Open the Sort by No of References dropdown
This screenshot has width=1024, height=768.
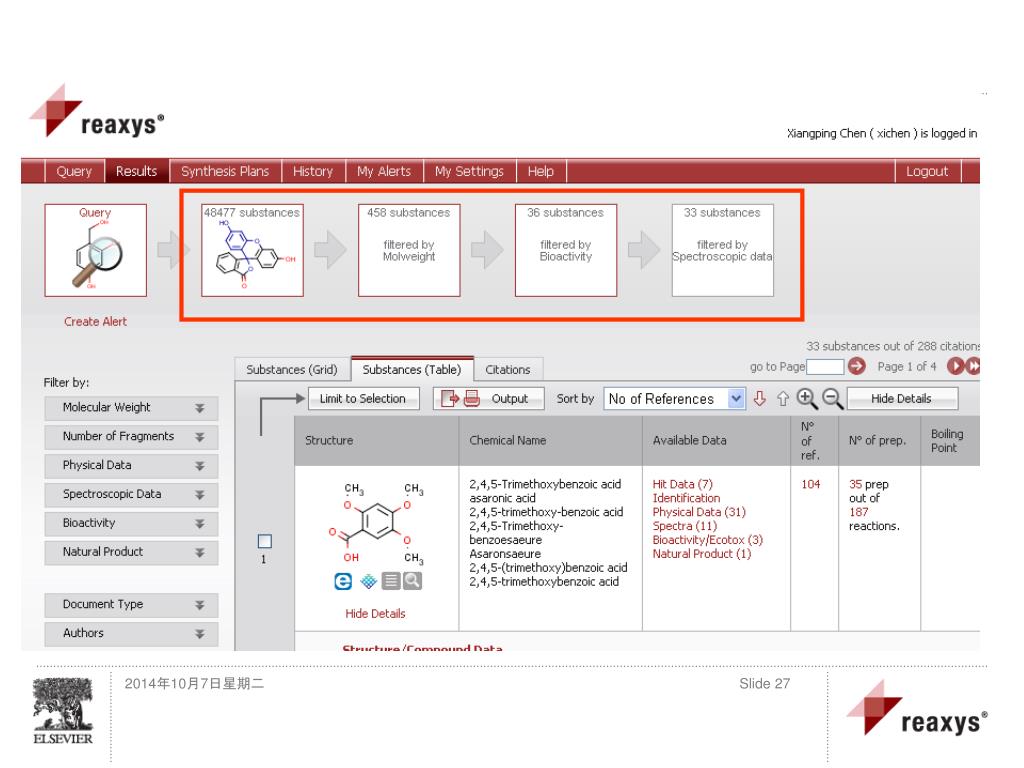click(x=675, y=398)
